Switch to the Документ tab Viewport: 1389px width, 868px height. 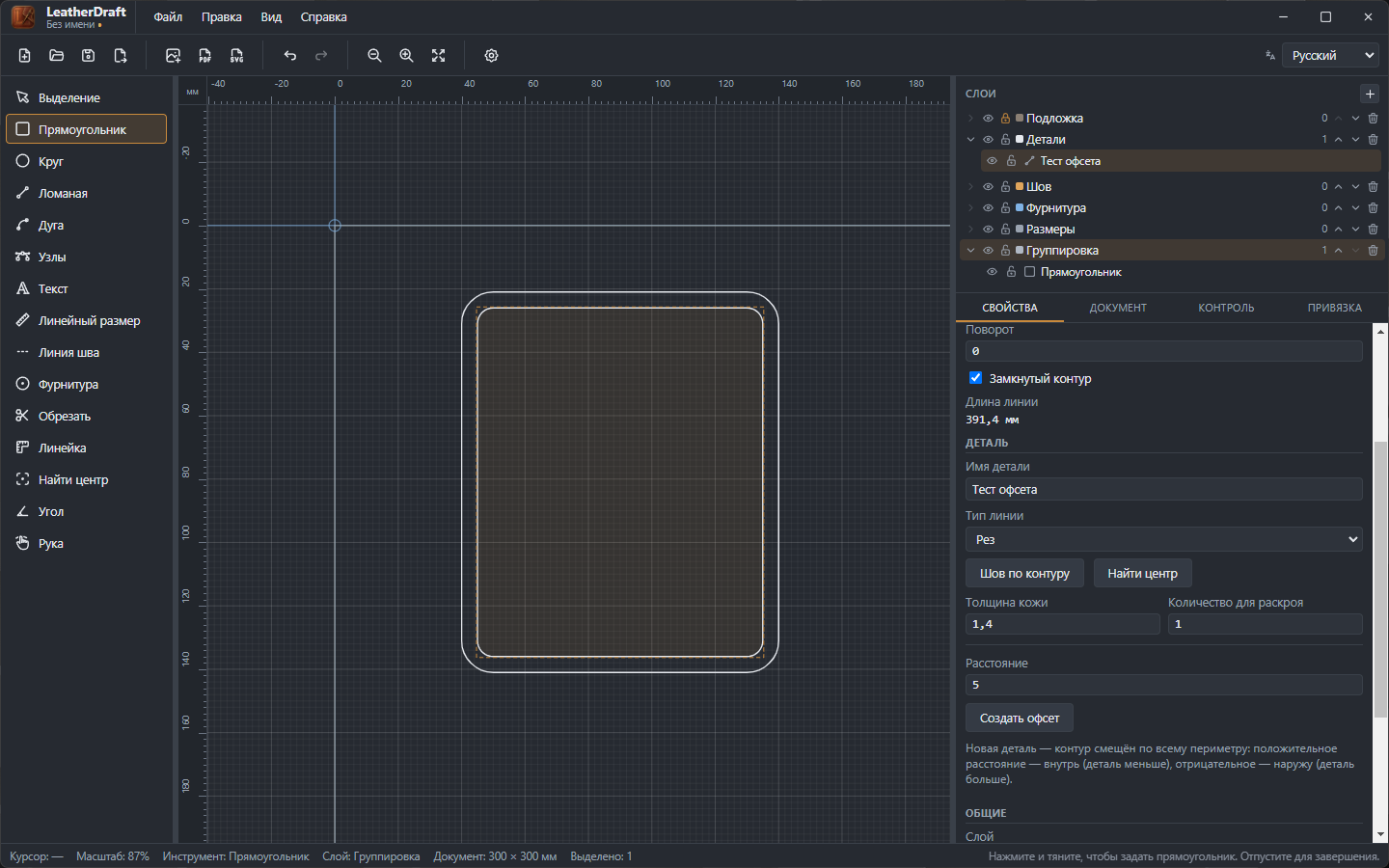(x=1118, y=308)
